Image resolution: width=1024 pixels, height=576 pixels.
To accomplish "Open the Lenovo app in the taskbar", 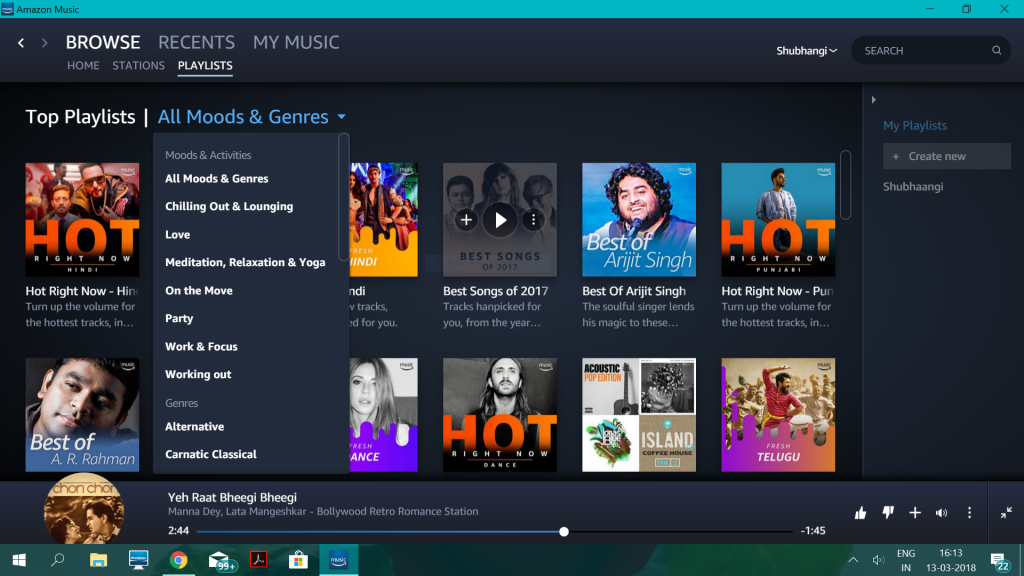I will (x=138, y=560).
